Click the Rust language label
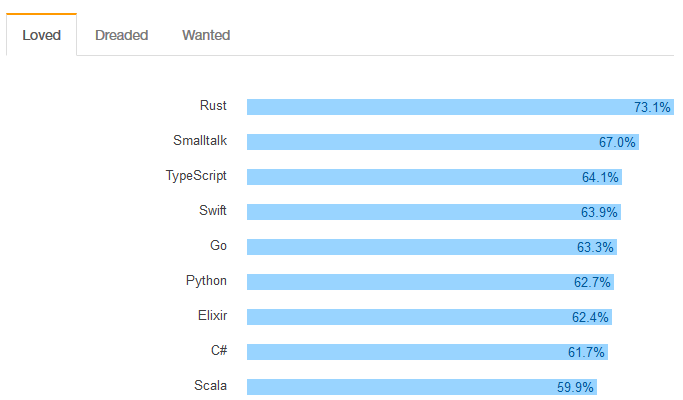683x400 pixels. [x=213, y=105]
